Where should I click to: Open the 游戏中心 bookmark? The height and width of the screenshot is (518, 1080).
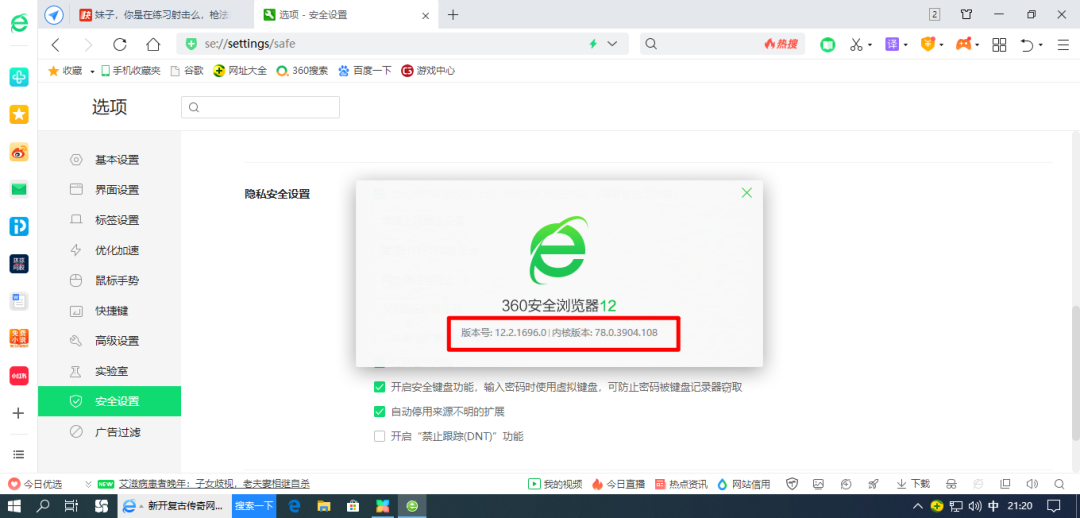point(428,70)
